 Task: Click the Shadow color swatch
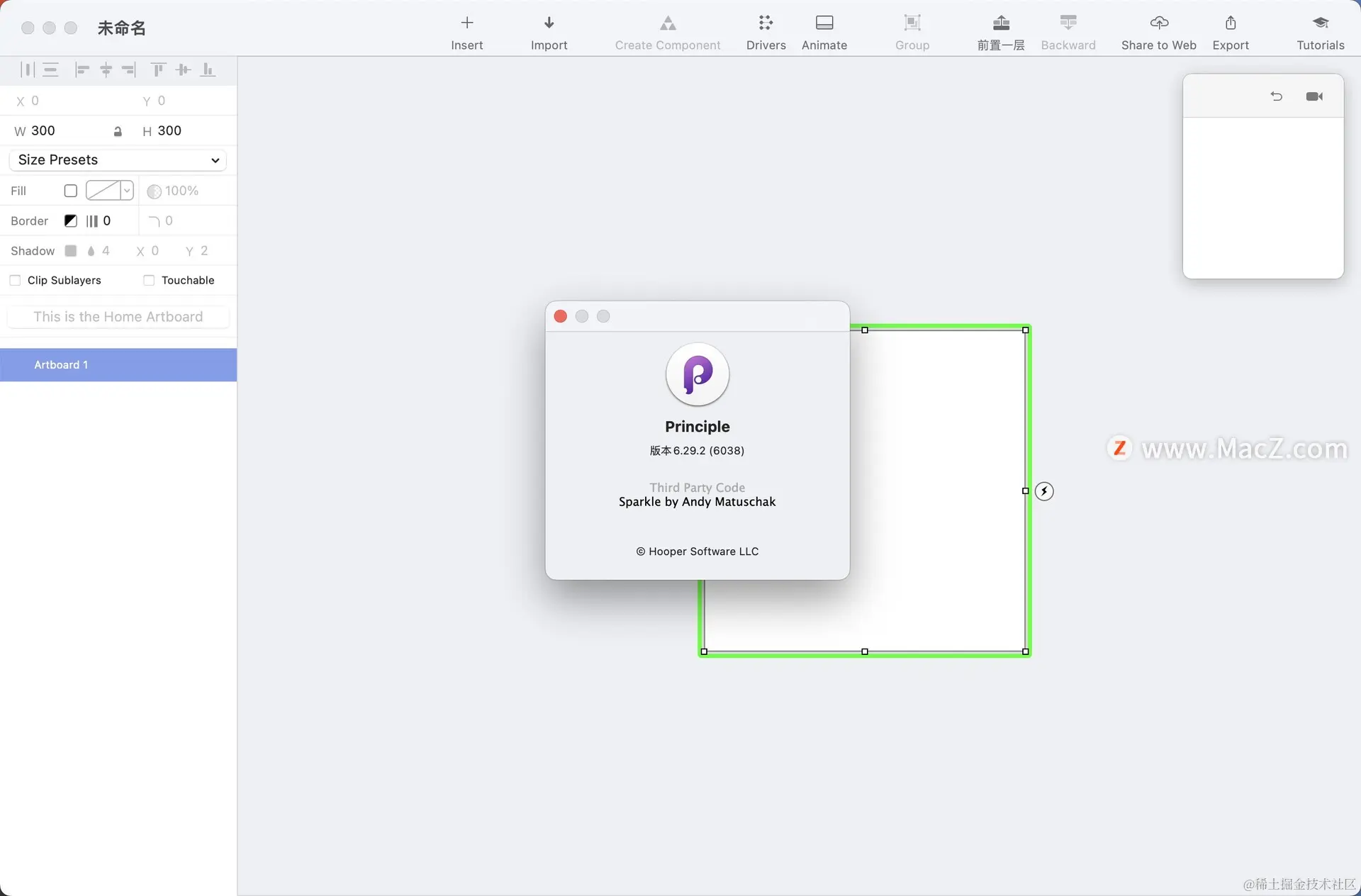pos(71,251)
